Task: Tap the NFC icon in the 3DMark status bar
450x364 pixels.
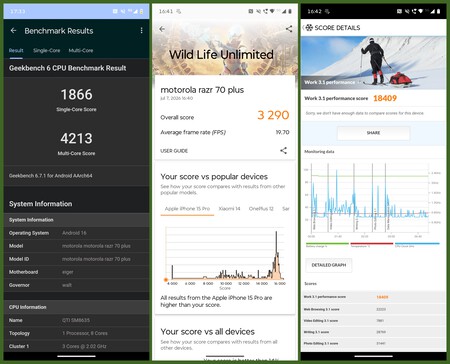Action: click(251, 11)
